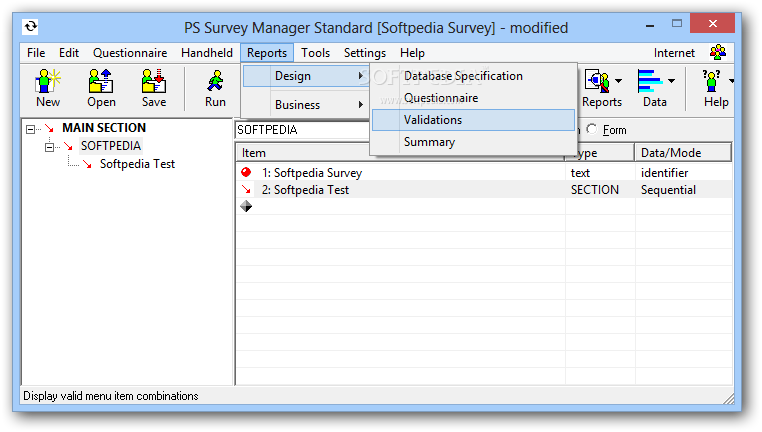Choose Summary from Design submenu
Viewport: 762px width, 432px height.
click(x=473, y=142)
